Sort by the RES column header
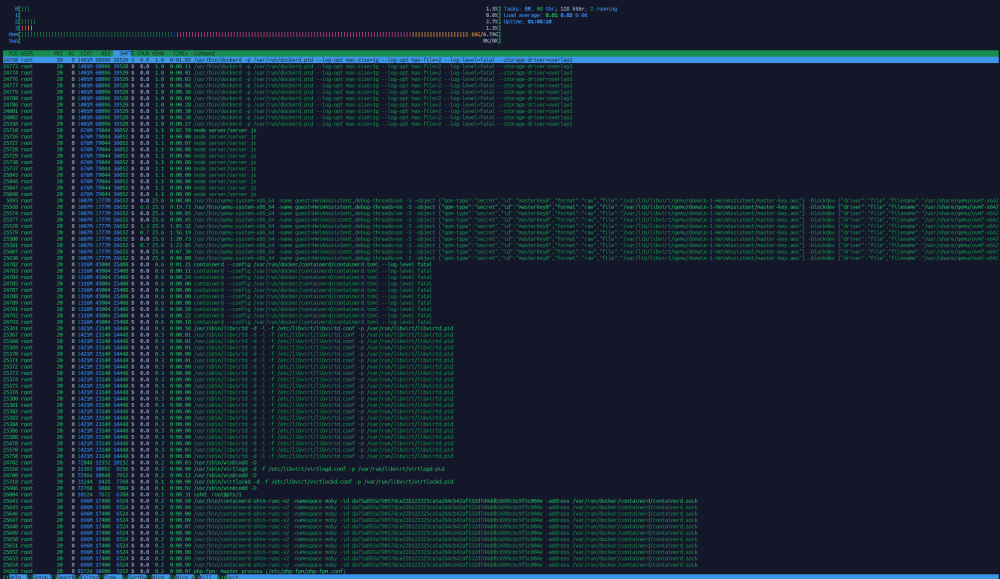This screenshot has width=1000, height=579. pyautogui.click(x=105, y=54)
